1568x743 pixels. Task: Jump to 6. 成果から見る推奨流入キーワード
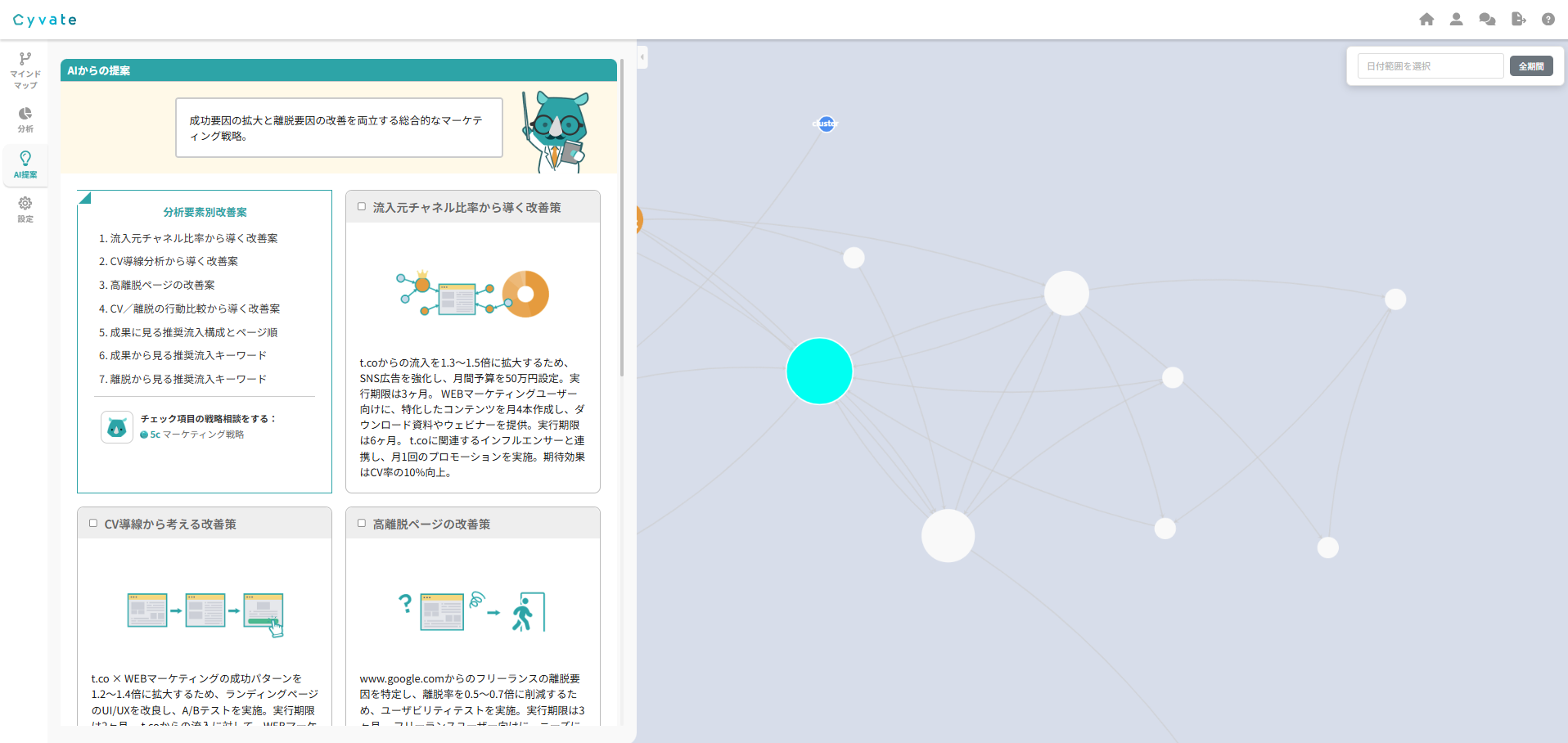pyautogui.click(x=182, y=355)
